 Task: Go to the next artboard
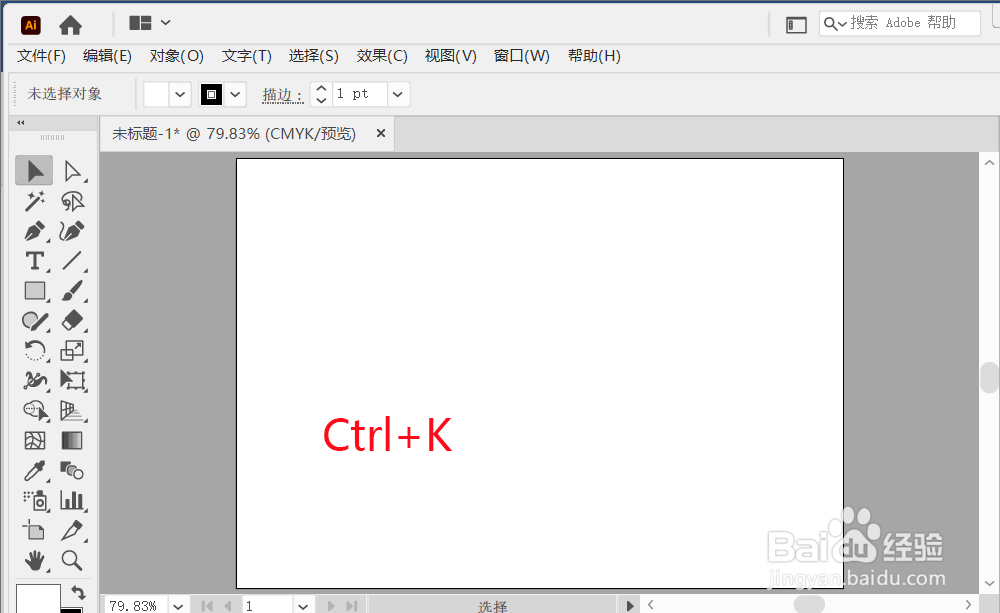pyautogui.click(x=330, y=606)
